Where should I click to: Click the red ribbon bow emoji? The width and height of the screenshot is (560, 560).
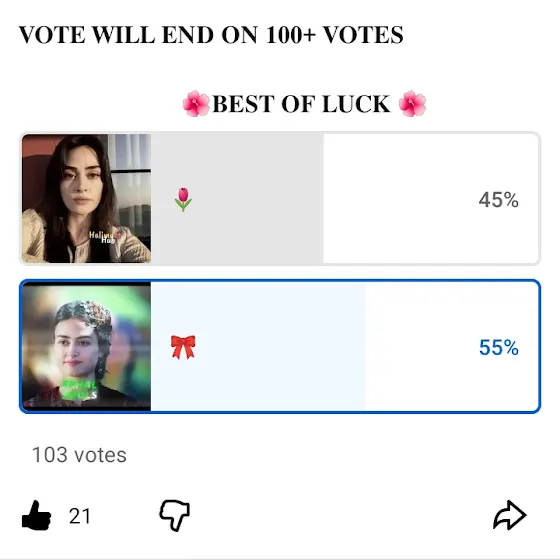click(183, 347)
